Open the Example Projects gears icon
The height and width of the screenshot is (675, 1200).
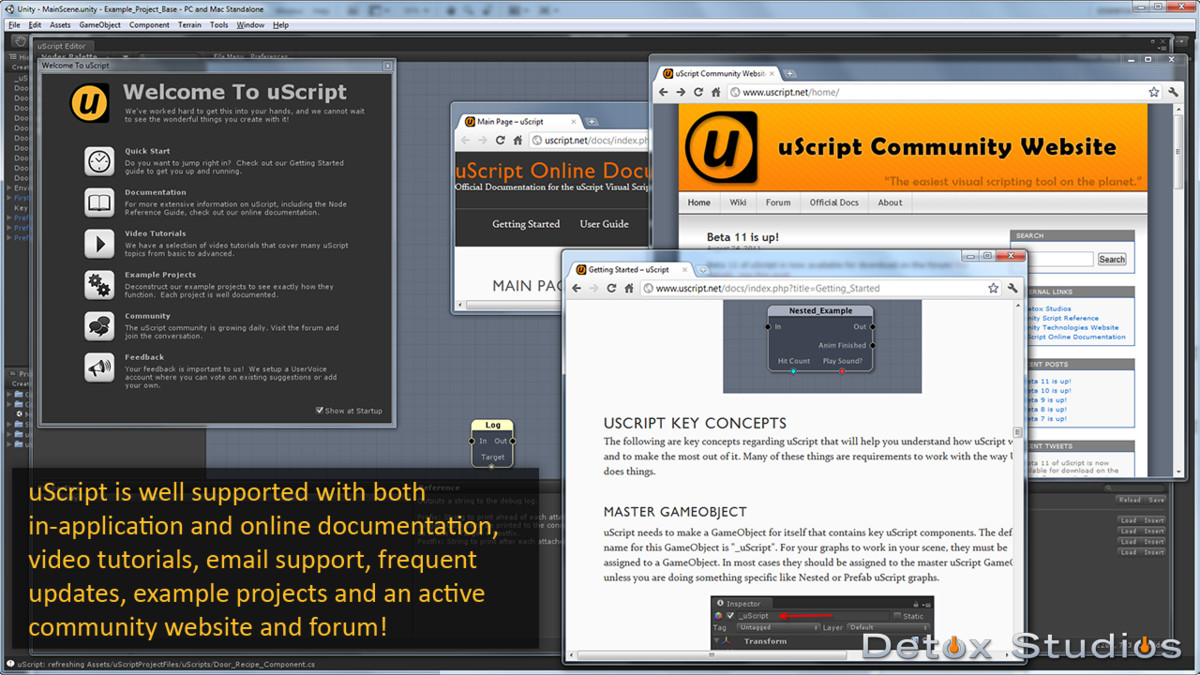pos(99,285)
